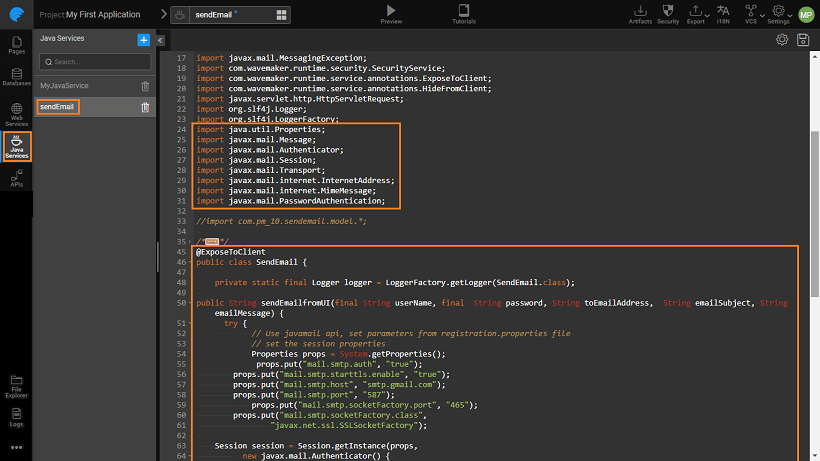Expand the Export dropdown
Image resolution: width=820 pixels, height=461 pixels.
tap(696, 13)
